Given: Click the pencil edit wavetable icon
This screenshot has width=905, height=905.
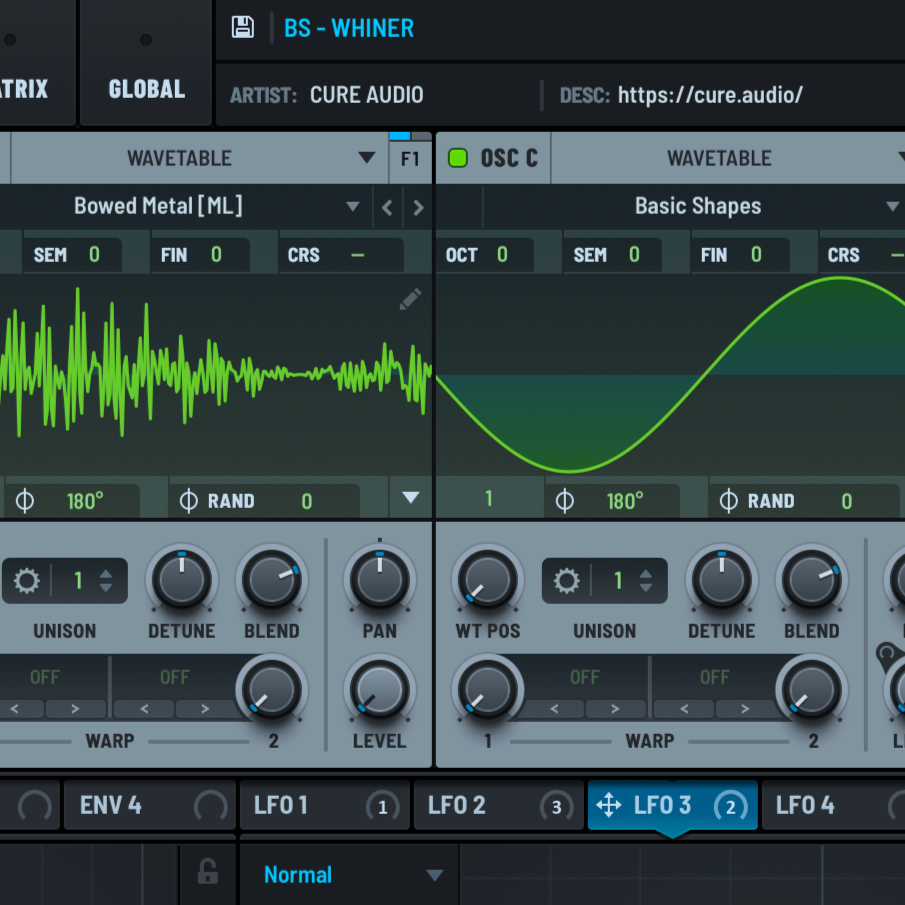Looking at the screenshot, I should 410,299.
